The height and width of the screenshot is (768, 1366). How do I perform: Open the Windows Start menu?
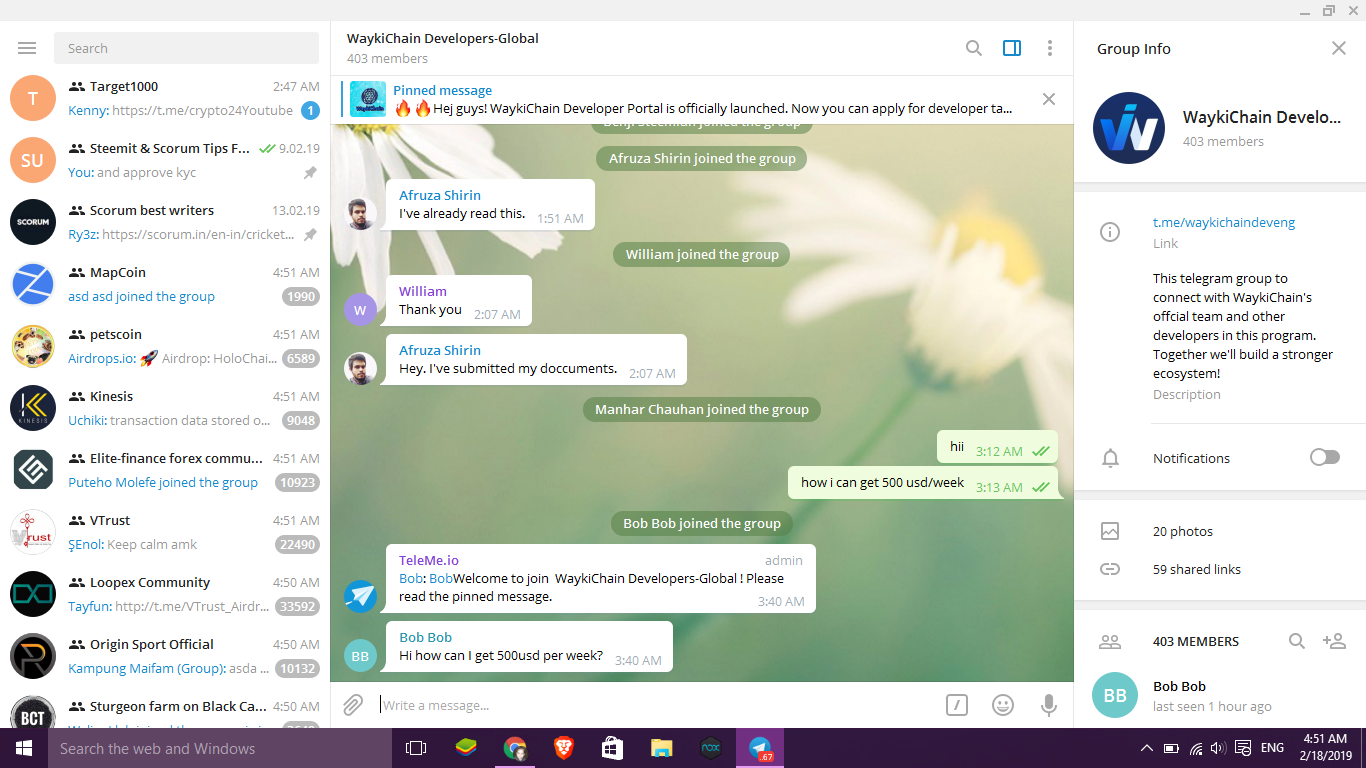(x=24, y=748)
